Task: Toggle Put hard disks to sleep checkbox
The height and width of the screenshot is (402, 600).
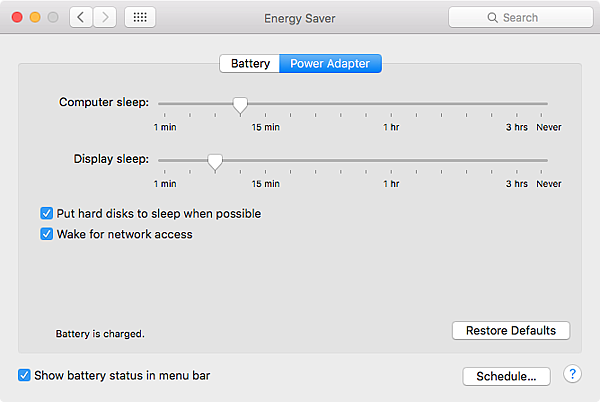Action: click(x=47, y=213)
